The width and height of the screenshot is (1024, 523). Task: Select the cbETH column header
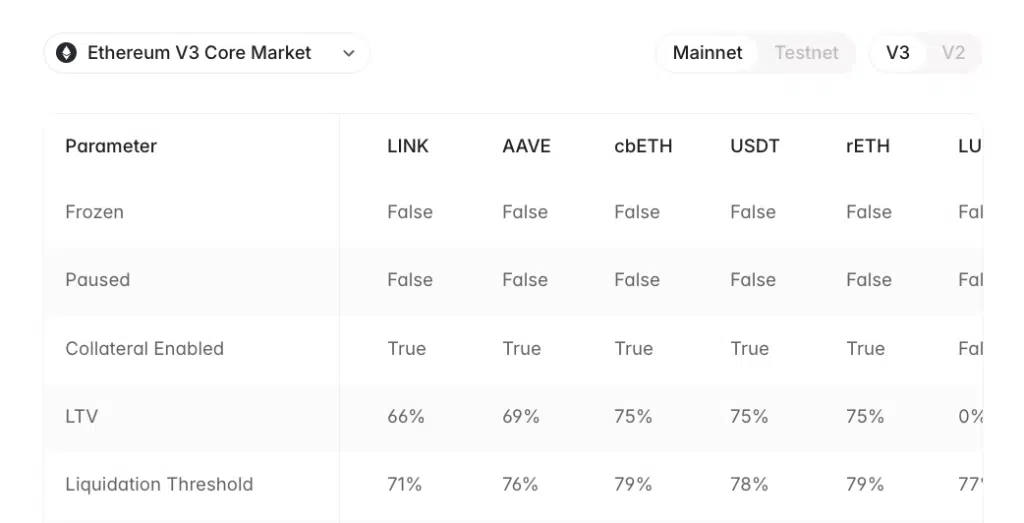click(643, 146)
